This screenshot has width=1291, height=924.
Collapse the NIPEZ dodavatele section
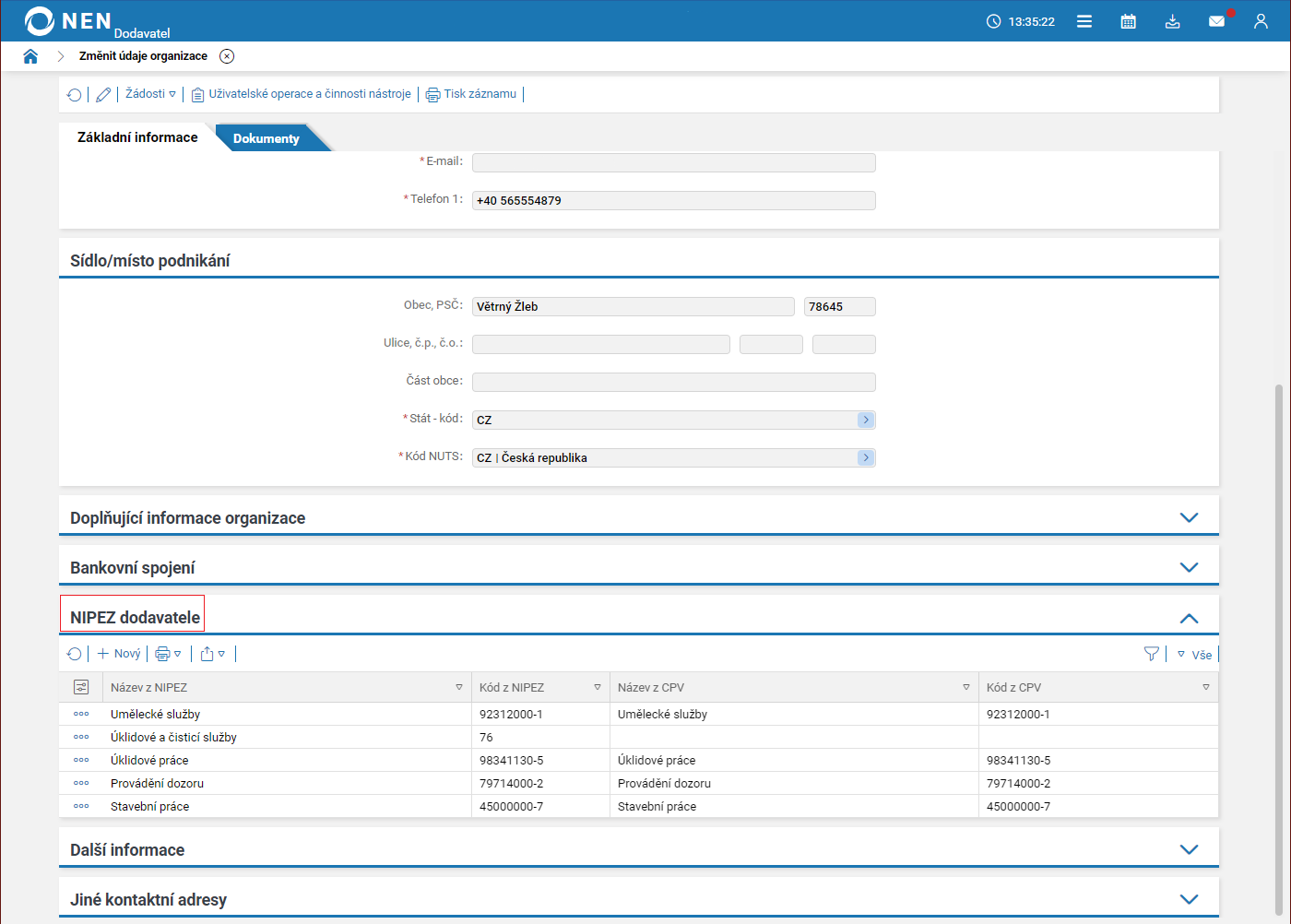click(1189, 618)
